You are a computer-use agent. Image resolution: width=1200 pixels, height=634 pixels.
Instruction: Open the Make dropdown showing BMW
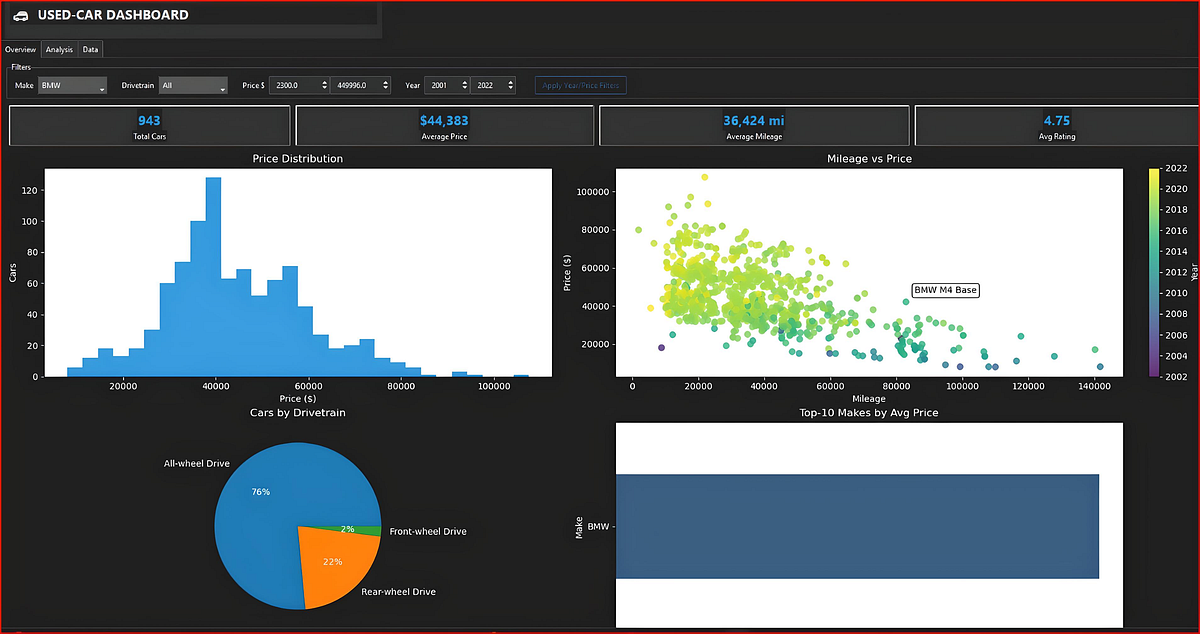pyautogui.click(x=71, y=85)
